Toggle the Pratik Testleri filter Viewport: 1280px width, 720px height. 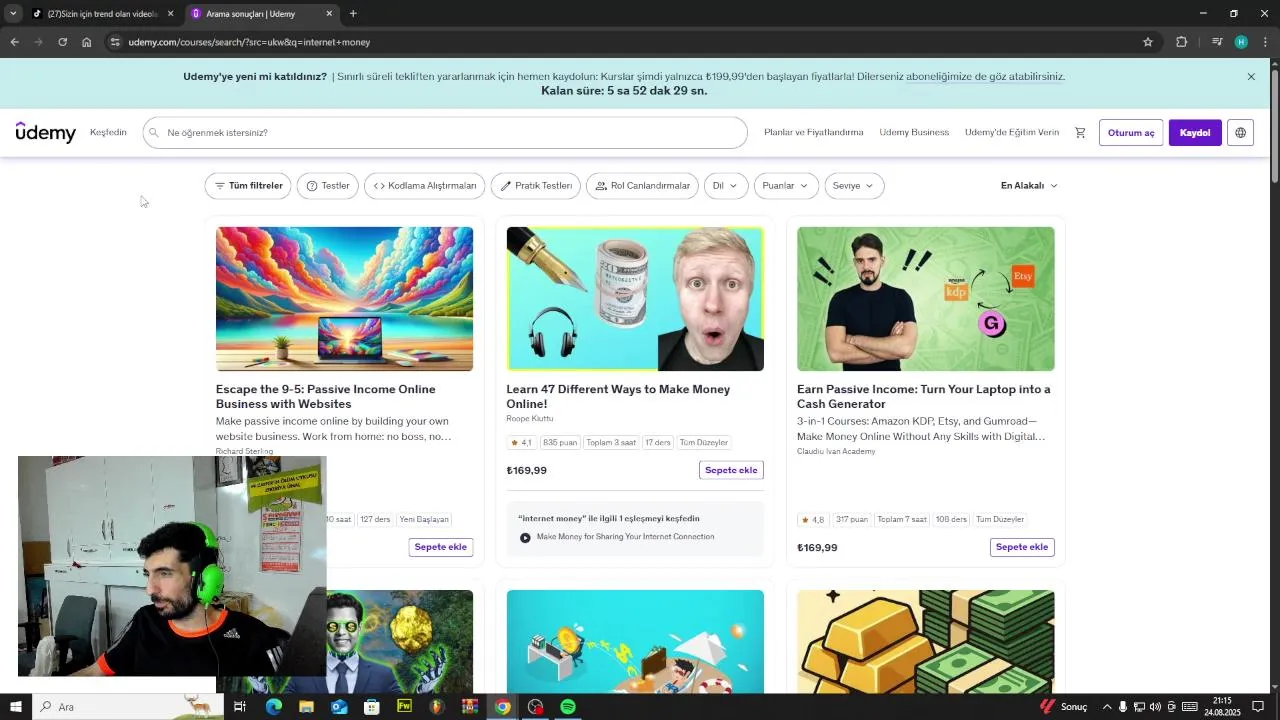tap(536, 186)
